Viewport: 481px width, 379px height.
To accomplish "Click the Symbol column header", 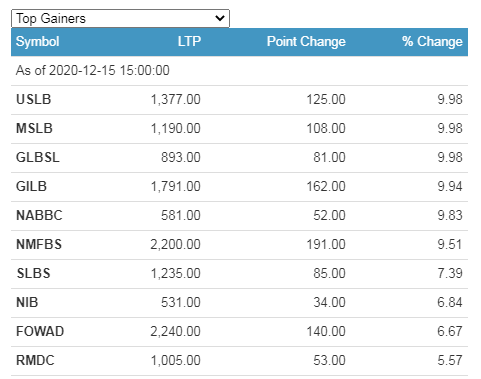I will (x=38, y=42).
